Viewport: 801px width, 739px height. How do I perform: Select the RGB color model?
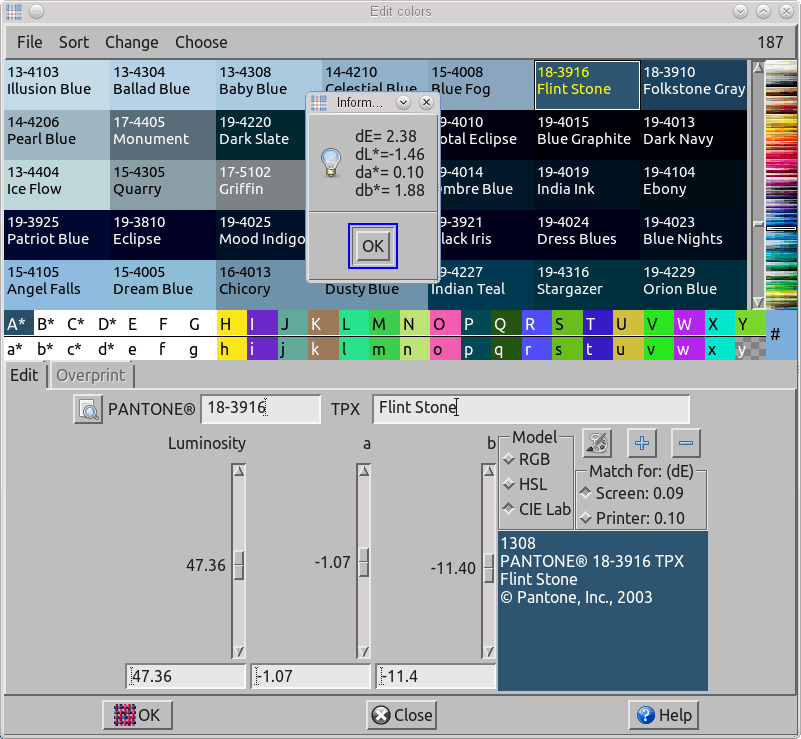527,459
